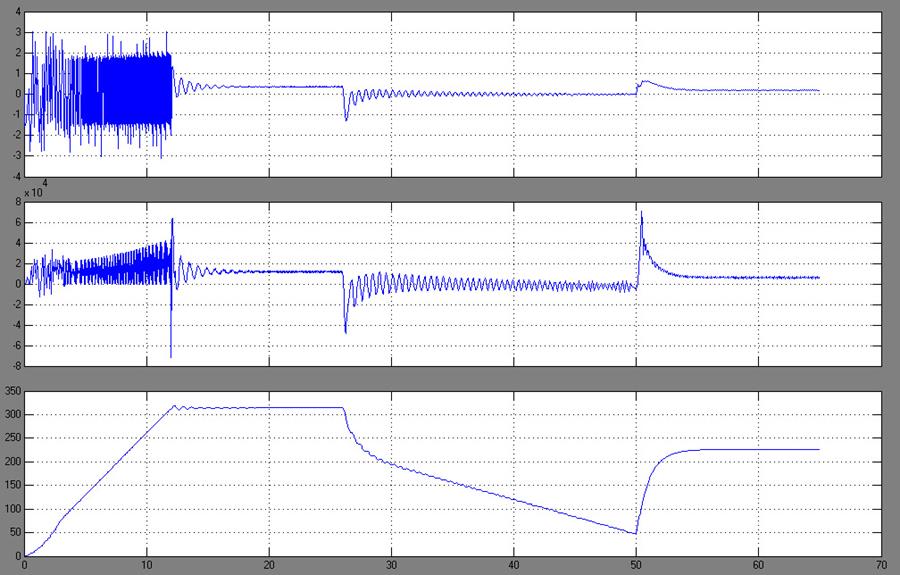Click the x-axis tick label 20

pos(269,566)
